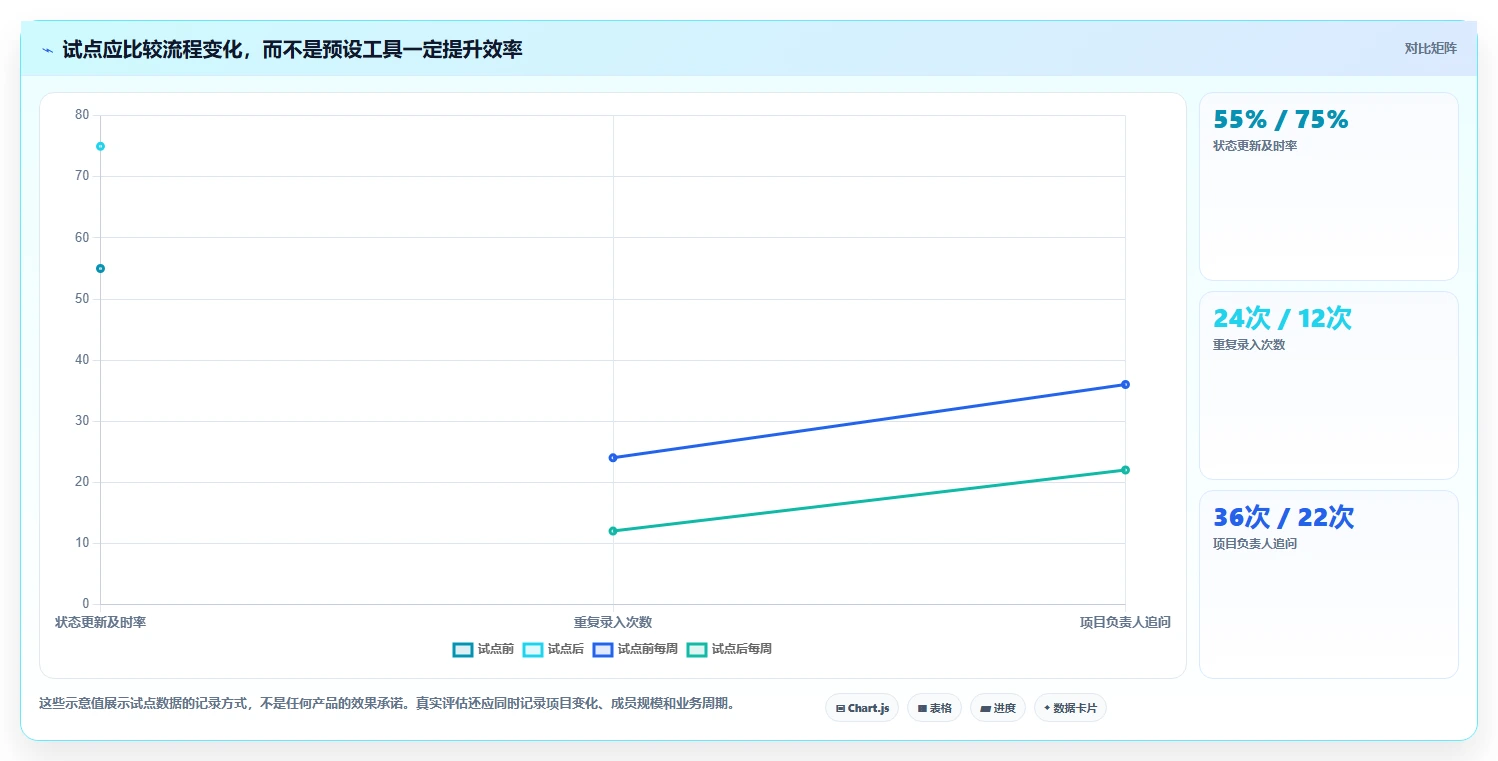1498x761 pixels.
Task: Select the 数据卡片 chip
Action: [x=1070, y=708]
